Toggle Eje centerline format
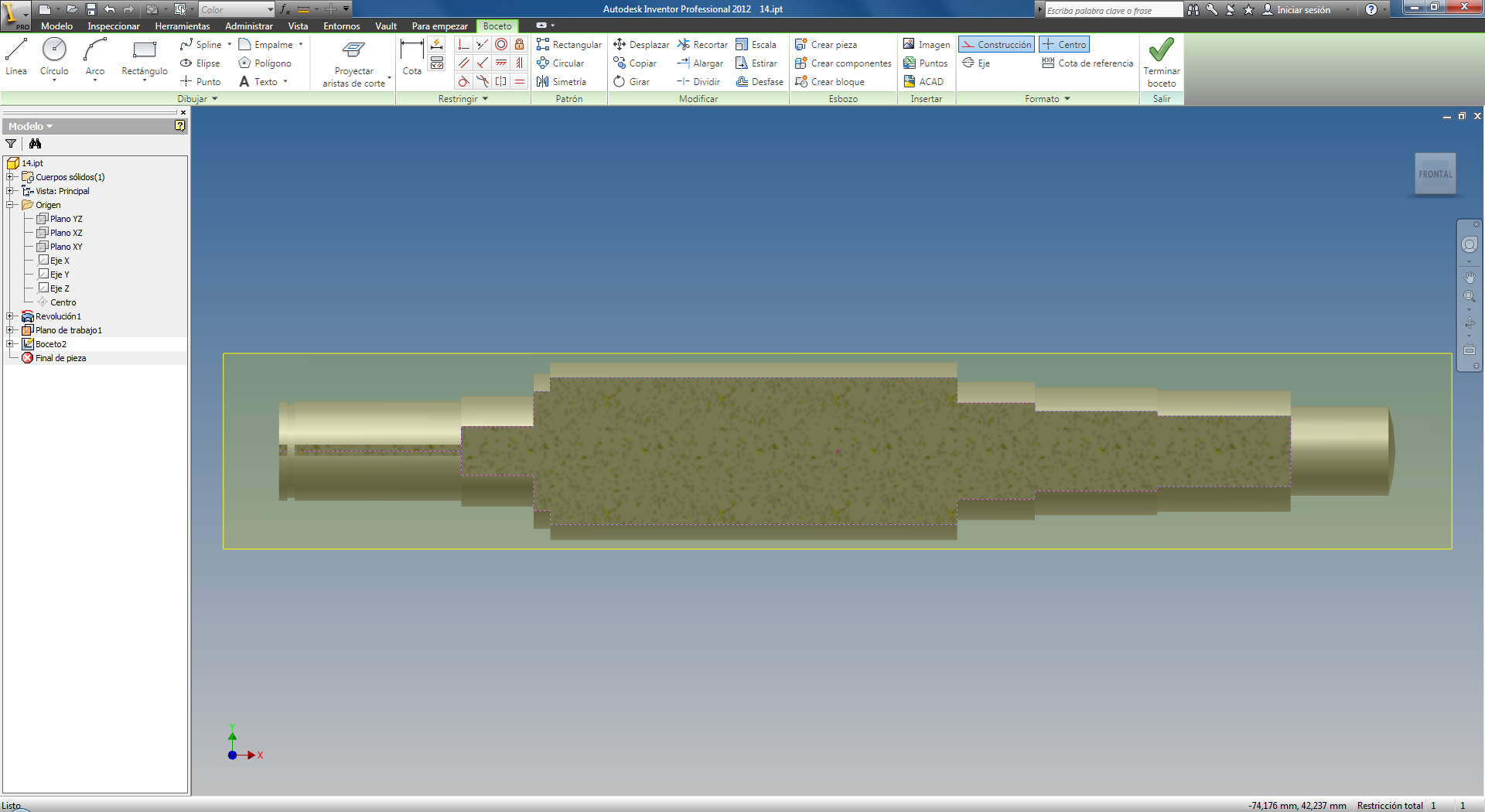The image size is (1485, 812). (x=976, y=63)
